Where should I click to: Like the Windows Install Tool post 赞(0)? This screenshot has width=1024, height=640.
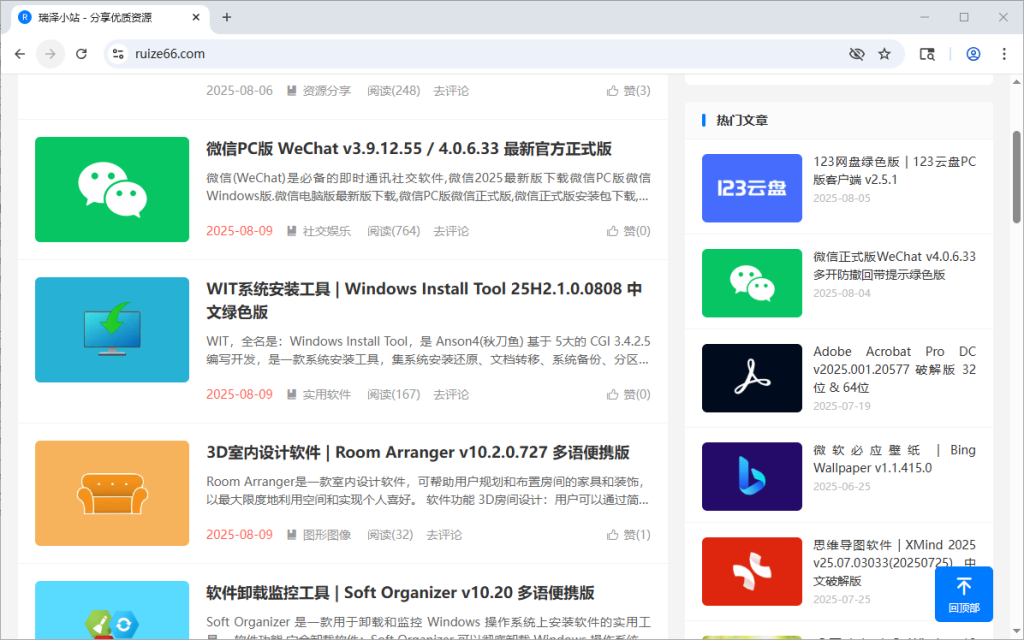[628, 394]
